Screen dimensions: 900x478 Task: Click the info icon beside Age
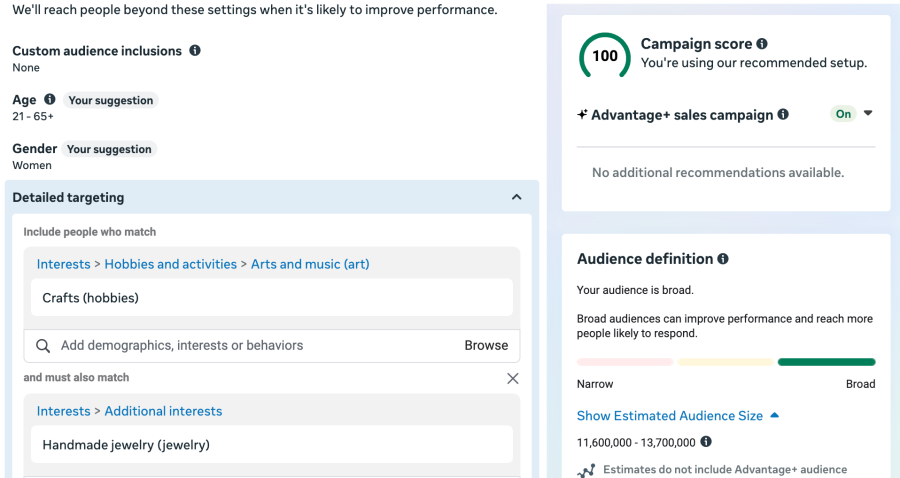[50, 100]
